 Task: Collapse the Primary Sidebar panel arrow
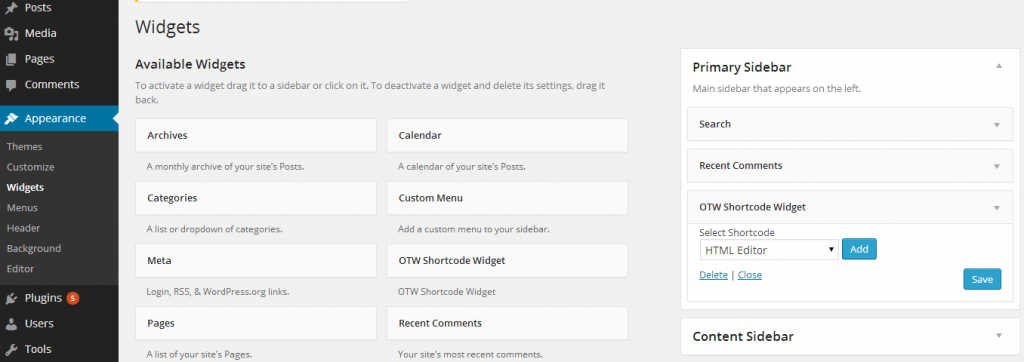point(999,66)
